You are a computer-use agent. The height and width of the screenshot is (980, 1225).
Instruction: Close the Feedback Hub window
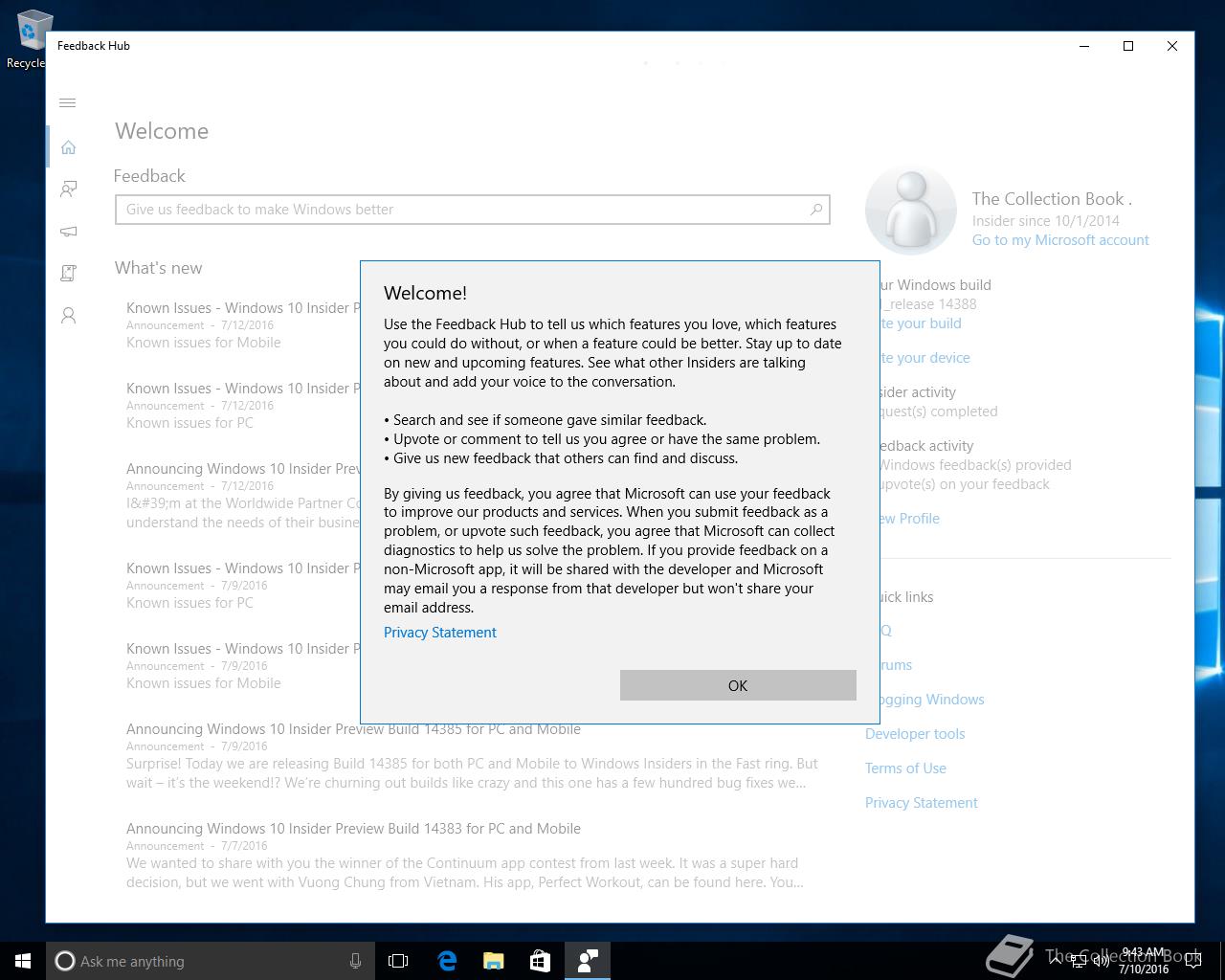(x=1172, y=46)
